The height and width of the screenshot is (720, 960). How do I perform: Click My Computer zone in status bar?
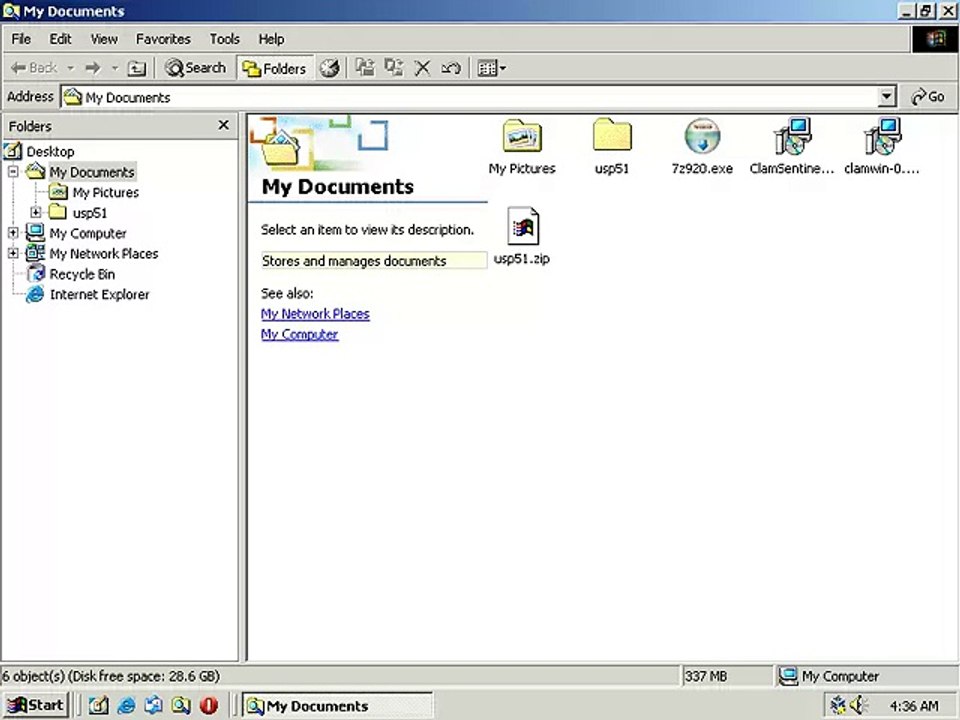[866, 676]
